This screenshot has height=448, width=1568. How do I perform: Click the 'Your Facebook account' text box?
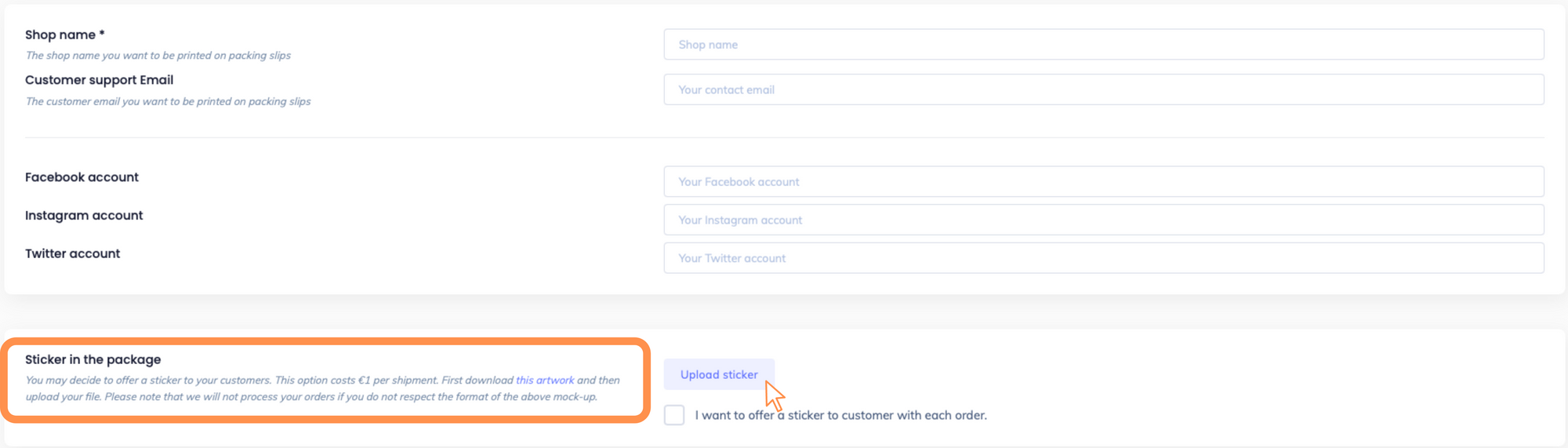(1103, 181)
